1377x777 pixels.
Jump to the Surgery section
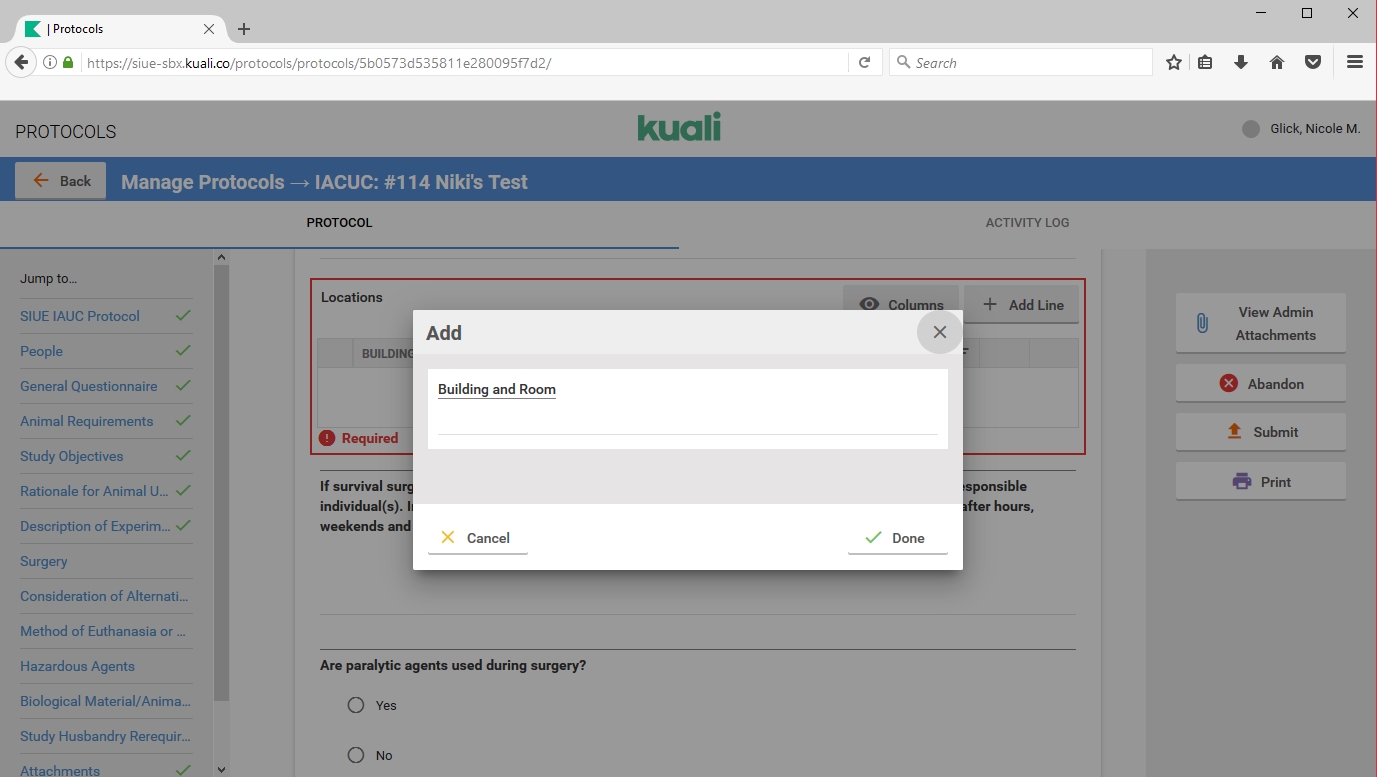[44, 561]
